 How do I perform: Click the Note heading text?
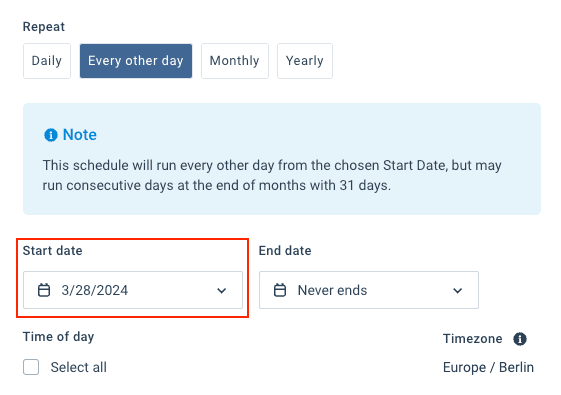80,135
